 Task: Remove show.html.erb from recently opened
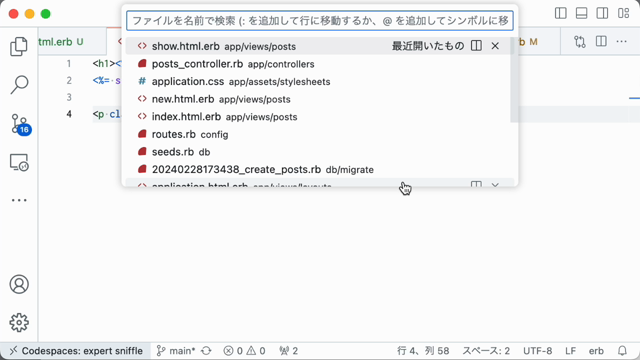click(x=495, y=46)
